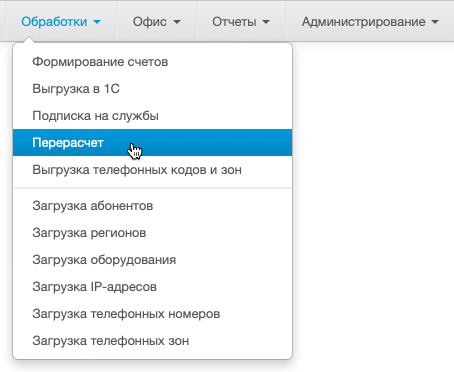Select Выгрузка телефонных кодов и зон
Screen dimensions: 454x372
click(152, 170)
